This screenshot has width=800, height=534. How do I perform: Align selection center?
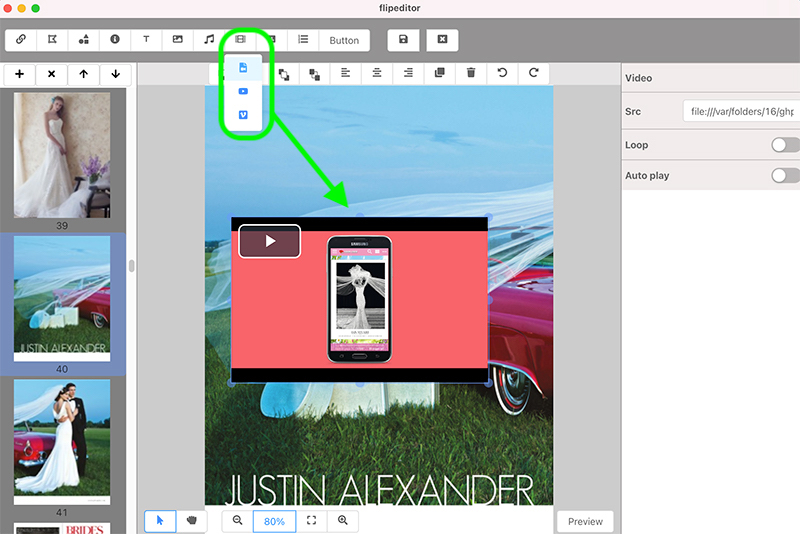[377, 73]
